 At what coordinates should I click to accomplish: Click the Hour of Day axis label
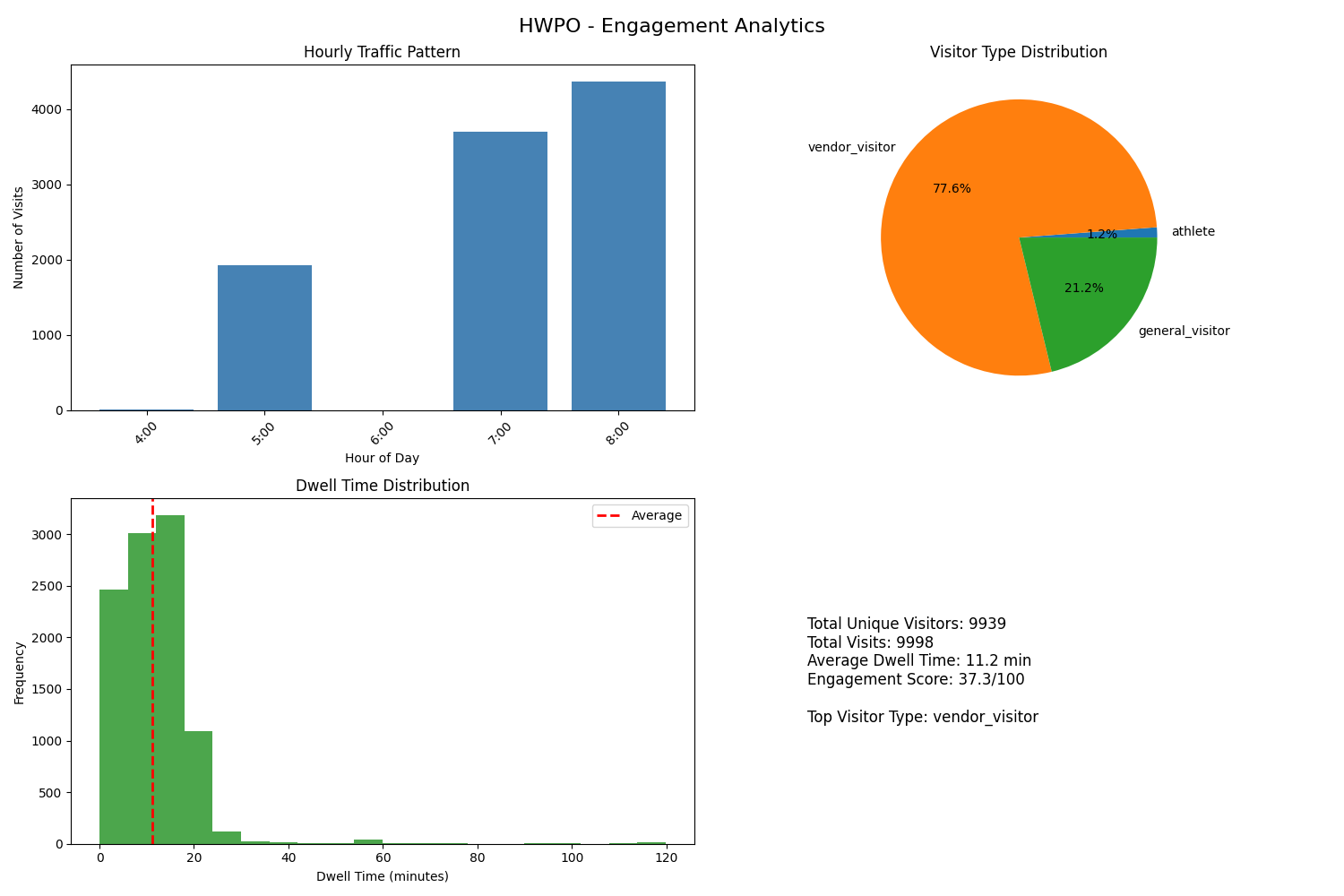382,458
